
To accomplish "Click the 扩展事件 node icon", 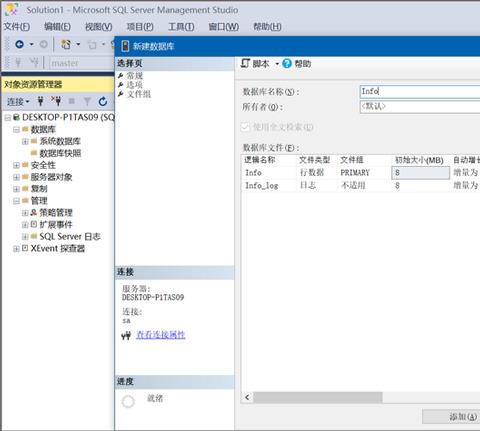I will pyautogui.click(x=34, y=224).
